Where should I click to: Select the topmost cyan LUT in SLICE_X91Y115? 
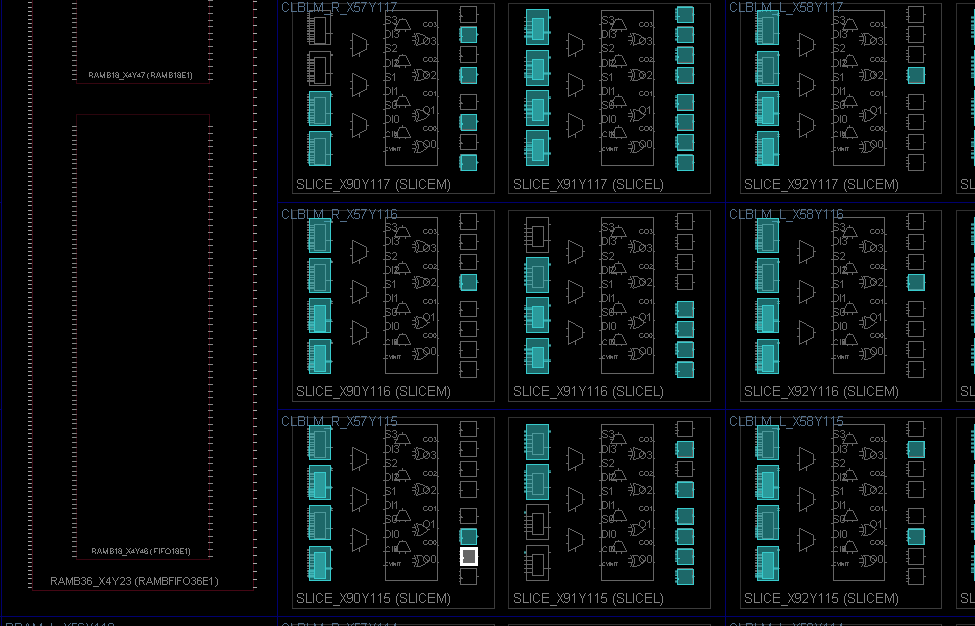point(537,442)
